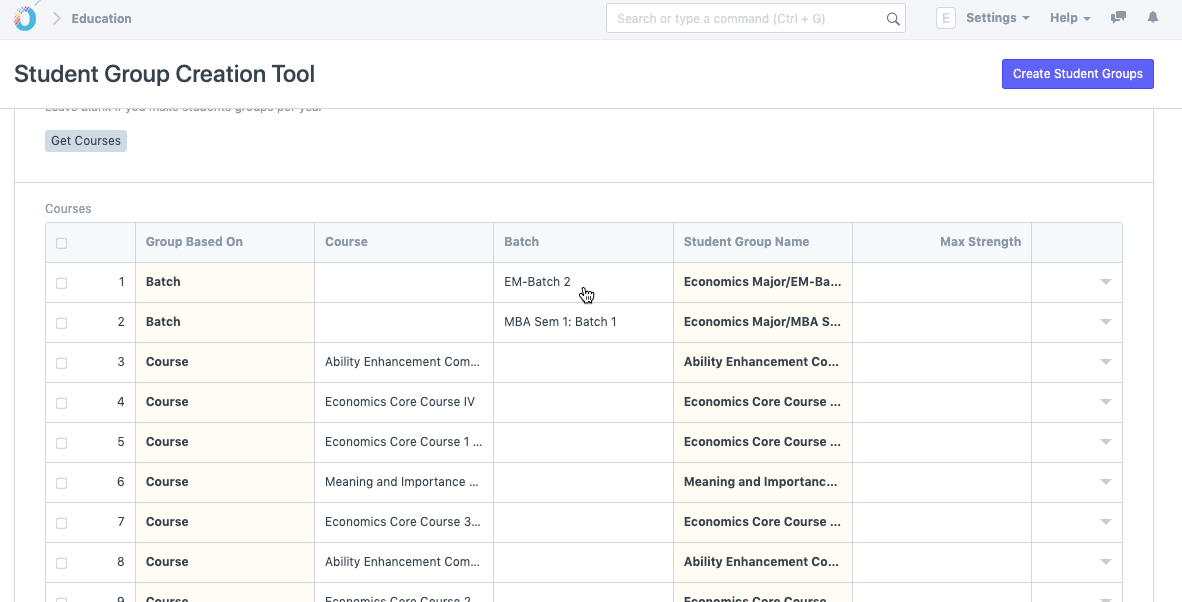Check the row 4 Economics Core Course IV box
Screen dimensions: 1182x602
click(x=62, y=403)
